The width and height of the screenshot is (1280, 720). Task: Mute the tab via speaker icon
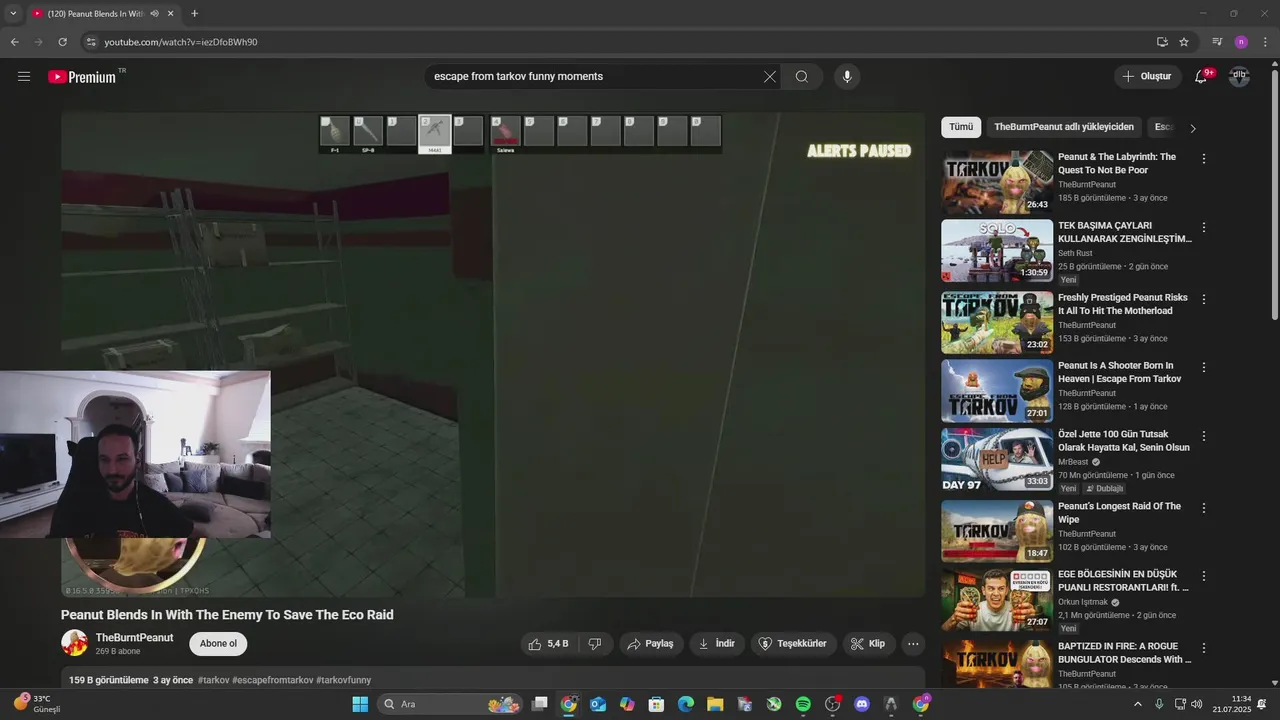tap(153, 14)
